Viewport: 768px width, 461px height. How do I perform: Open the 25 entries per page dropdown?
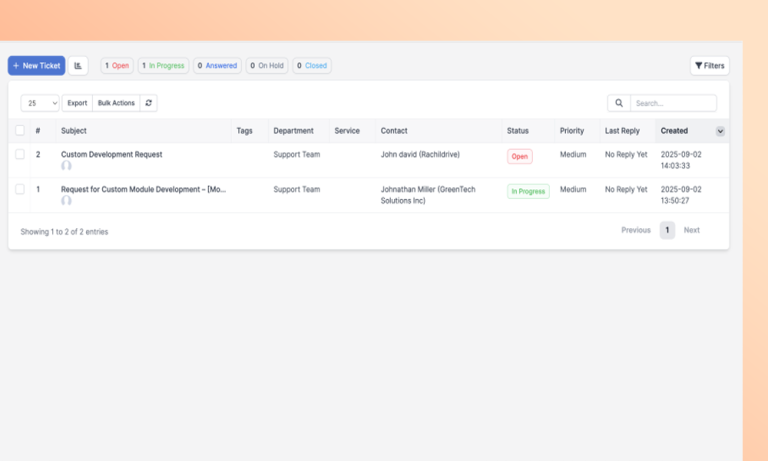click(40, 103)
